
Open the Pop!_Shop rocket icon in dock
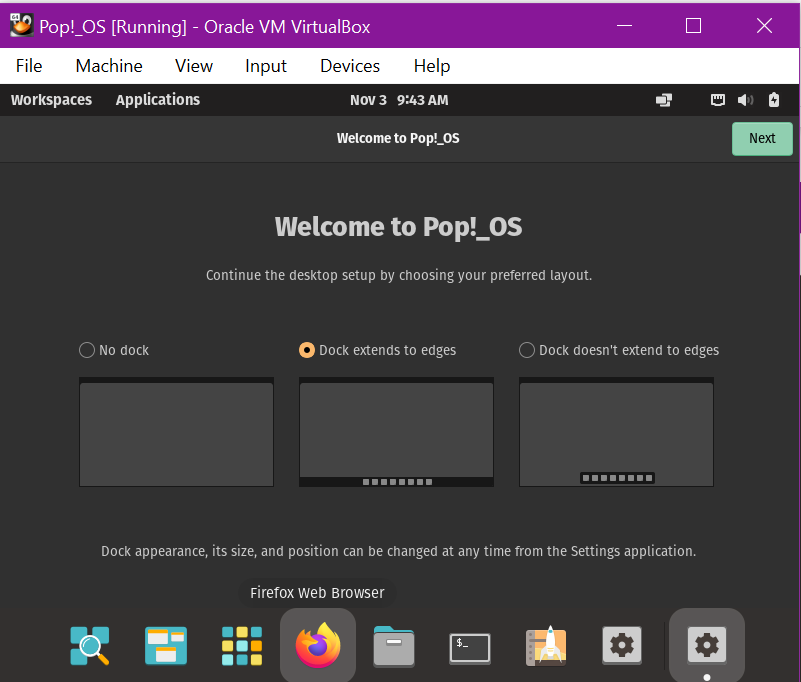[546, 646]
